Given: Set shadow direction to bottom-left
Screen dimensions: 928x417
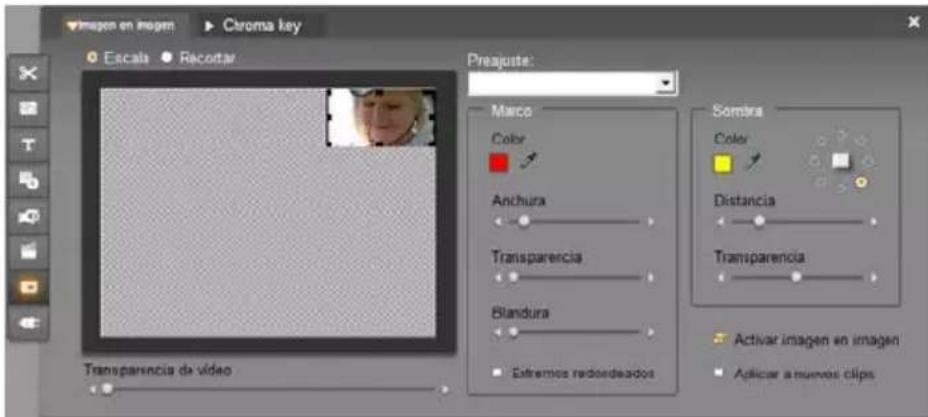Looking at the screenshot, I should pos(821,182).
